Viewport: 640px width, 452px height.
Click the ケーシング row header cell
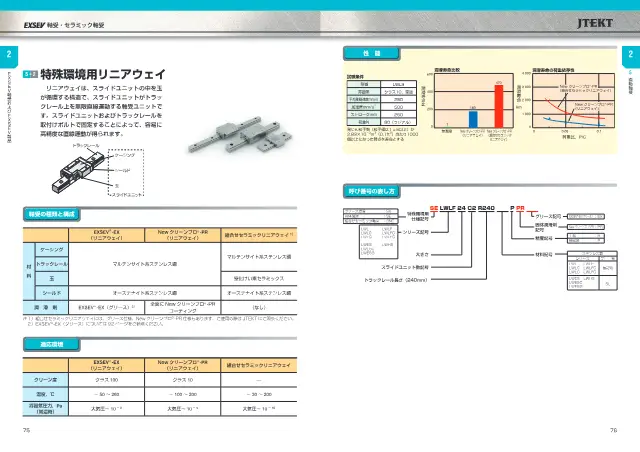click(x=52, y=249)
